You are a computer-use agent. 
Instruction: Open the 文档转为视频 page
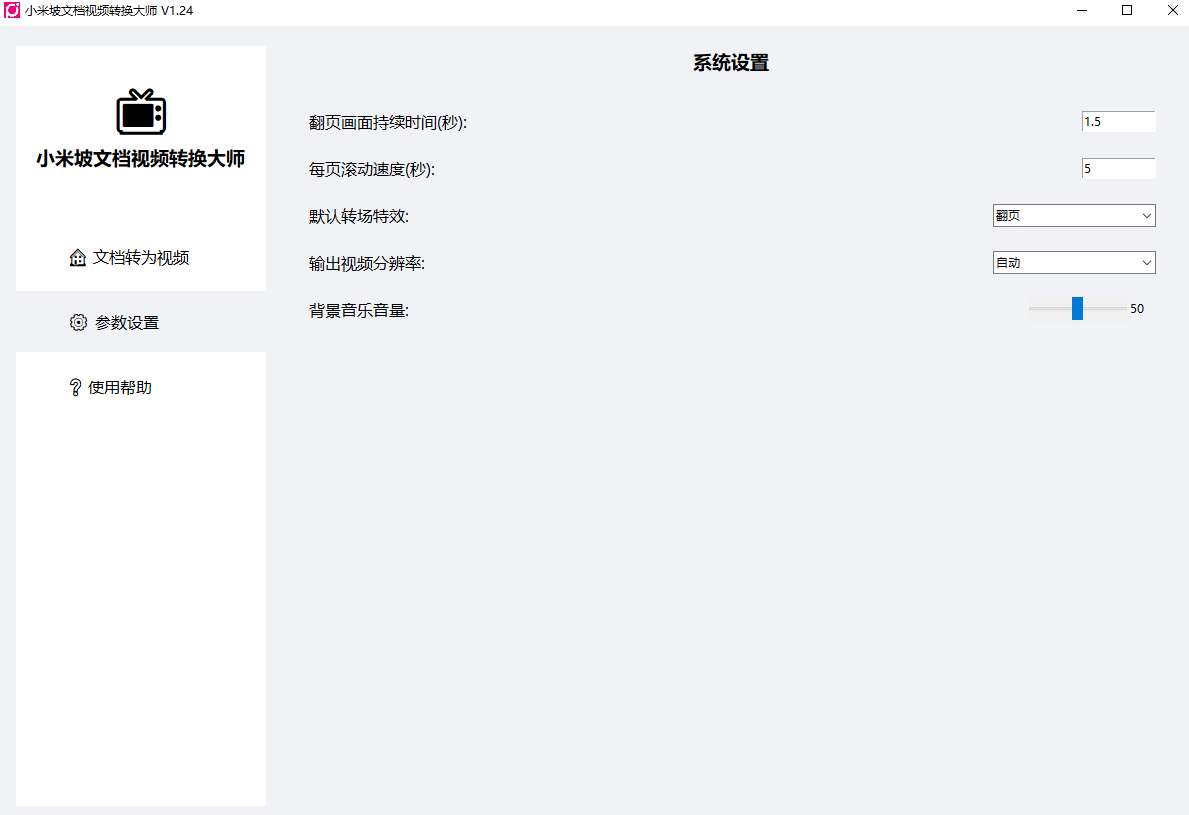point(141,258)
